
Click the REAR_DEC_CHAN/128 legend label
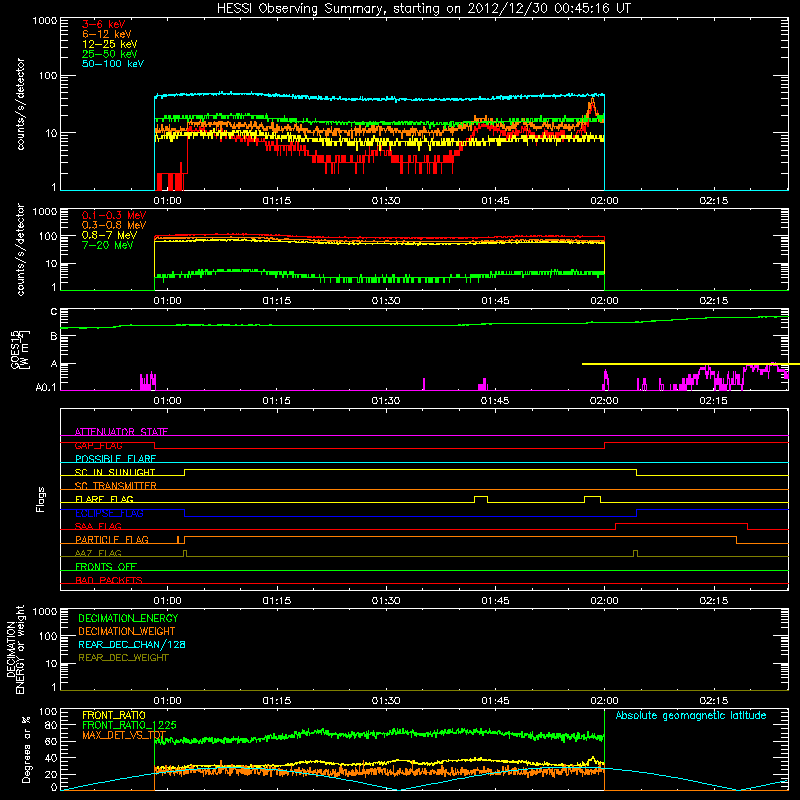pos(132,644)
